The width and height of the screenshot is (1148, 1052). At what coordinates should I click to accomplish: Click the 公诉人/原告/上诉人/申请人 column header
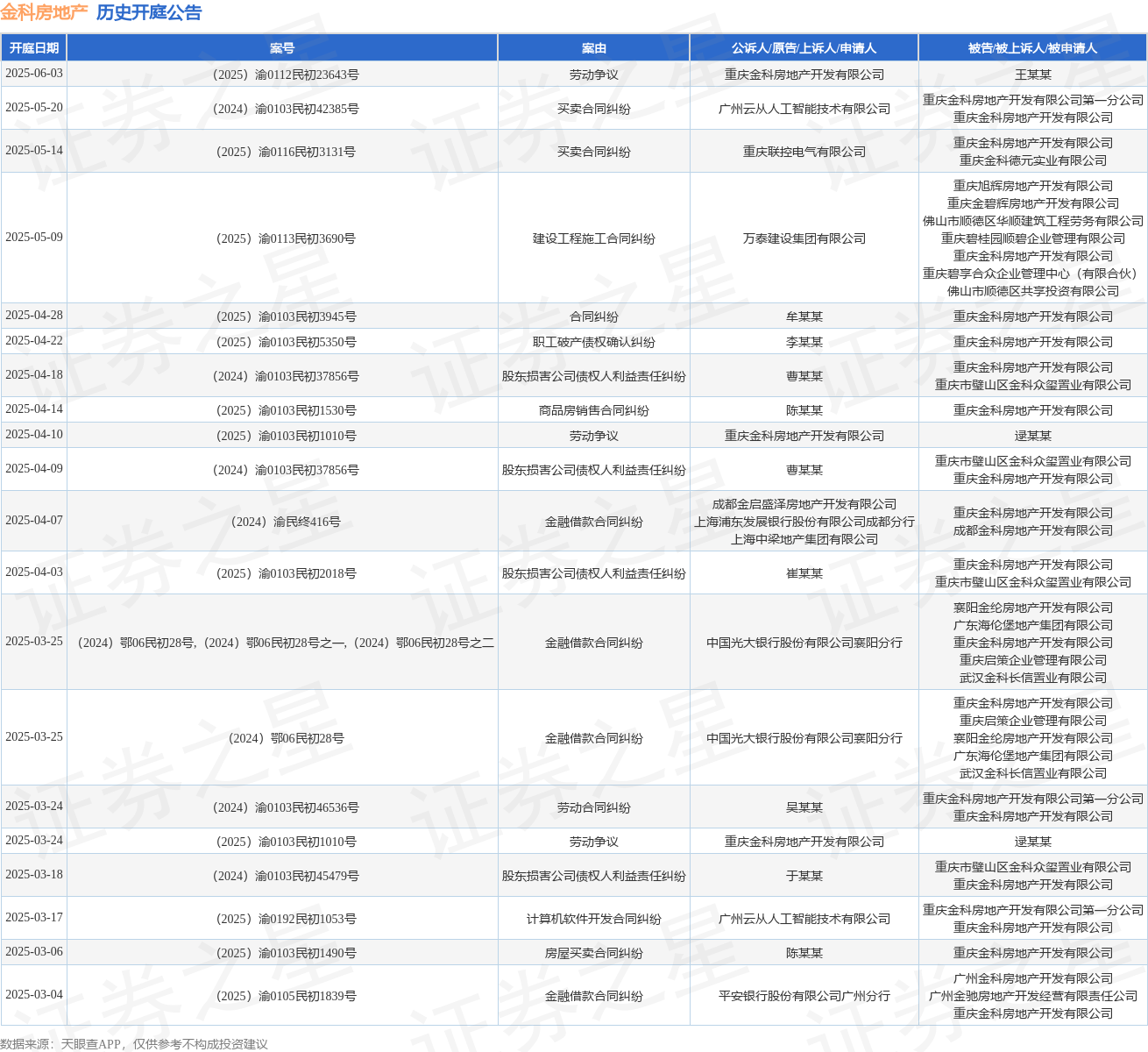coord(804,48)
